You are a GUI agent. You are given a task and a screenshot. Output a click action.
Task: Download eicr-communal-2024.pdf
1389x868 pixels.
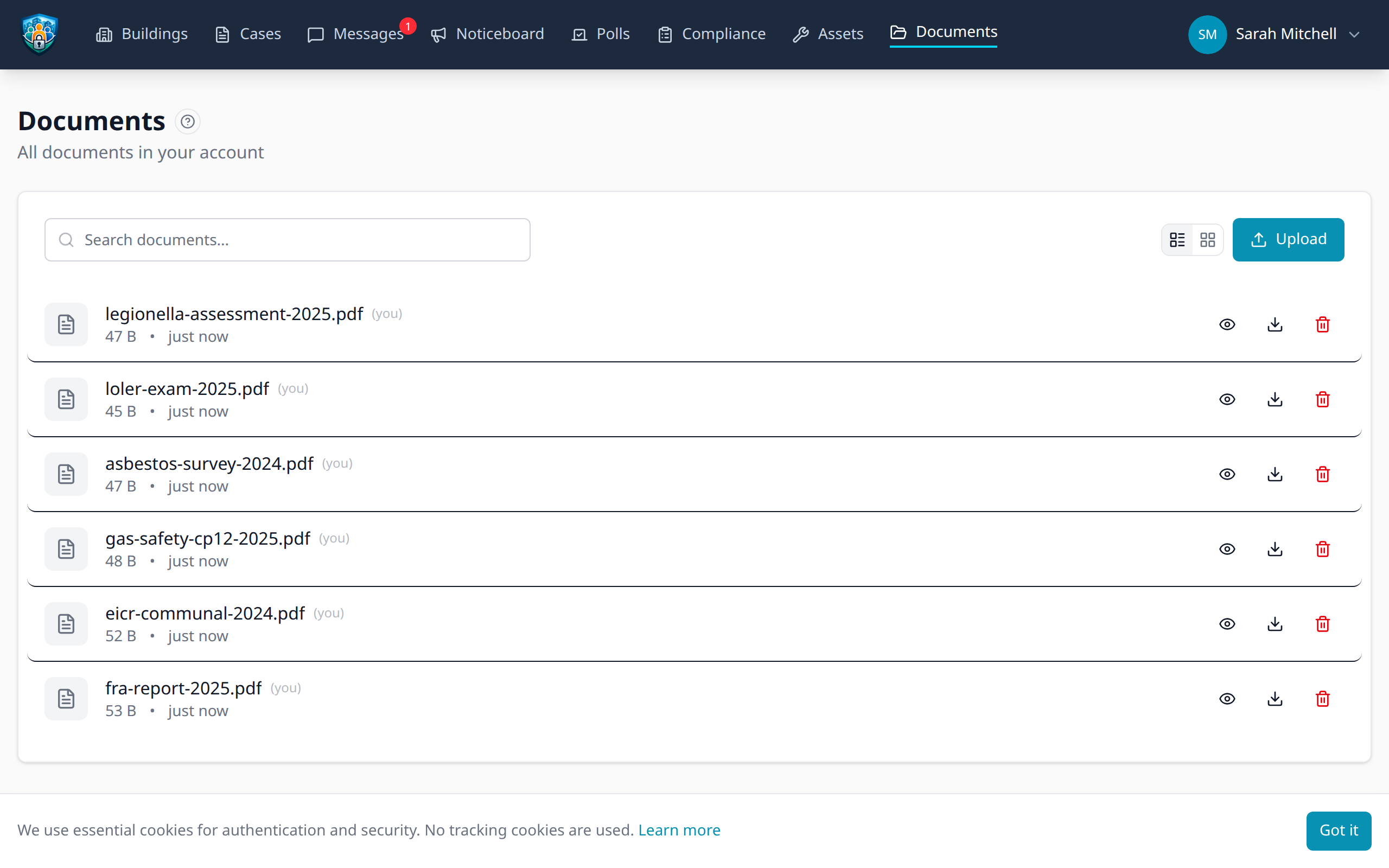pyautogui.click(x=1275, y=624)
